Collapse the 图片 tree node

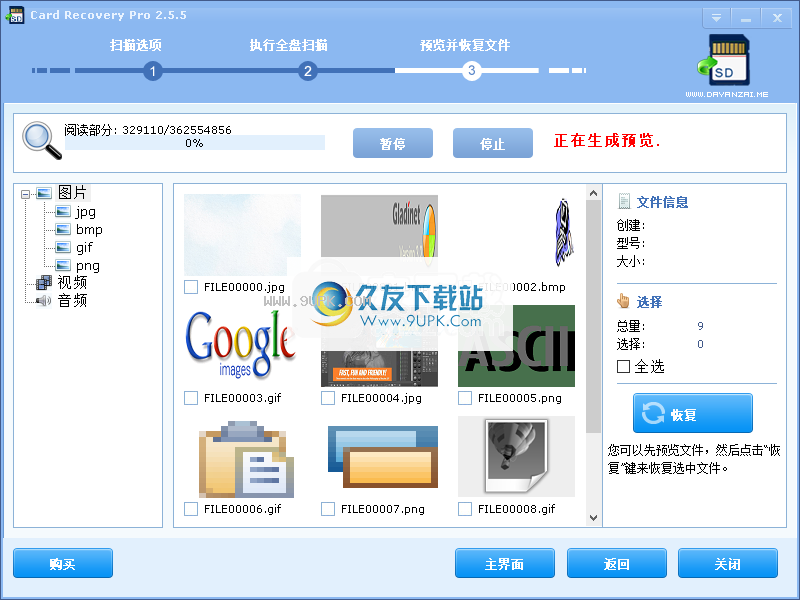pyautogui.click(x=26, y=194)
